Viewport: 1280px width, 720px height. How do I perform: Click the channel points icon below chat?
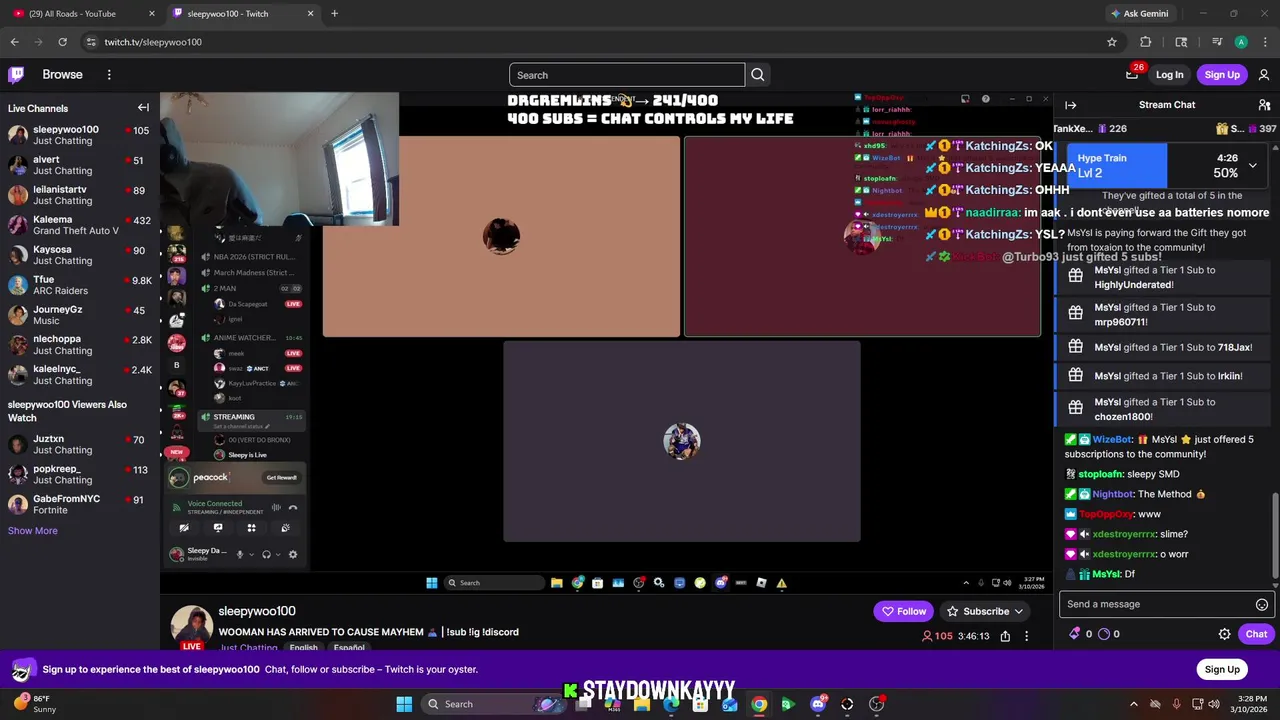[1104, 634]
